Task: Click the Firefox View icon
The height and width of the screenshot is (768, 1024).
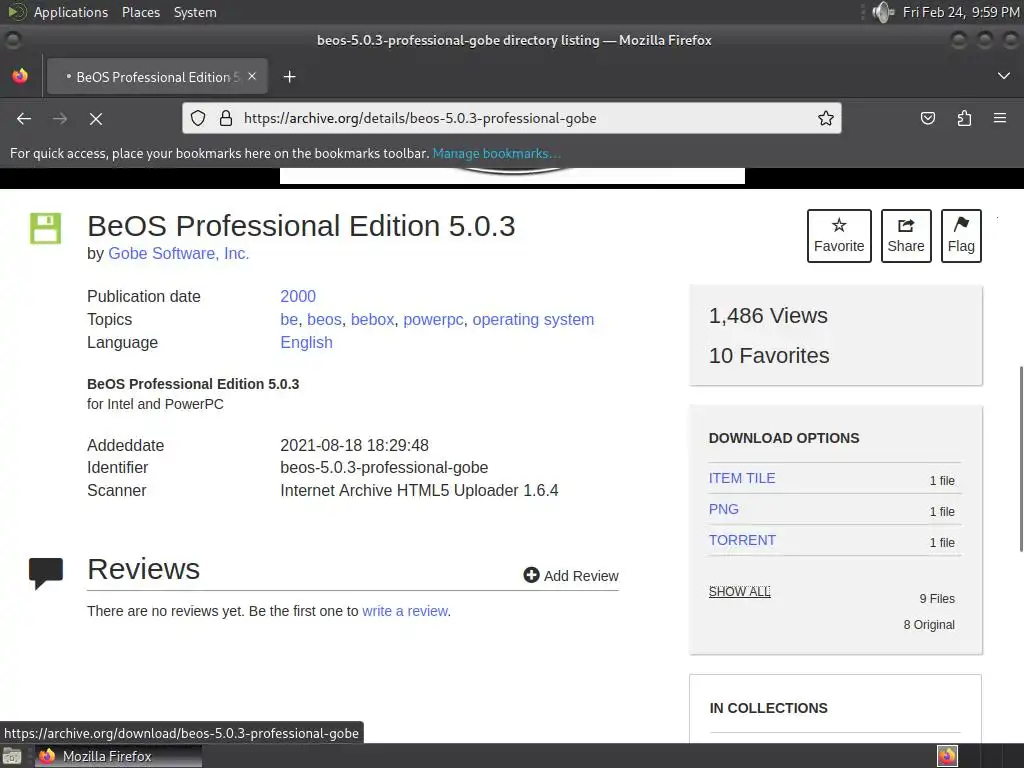Action: [x=20, y=76]
